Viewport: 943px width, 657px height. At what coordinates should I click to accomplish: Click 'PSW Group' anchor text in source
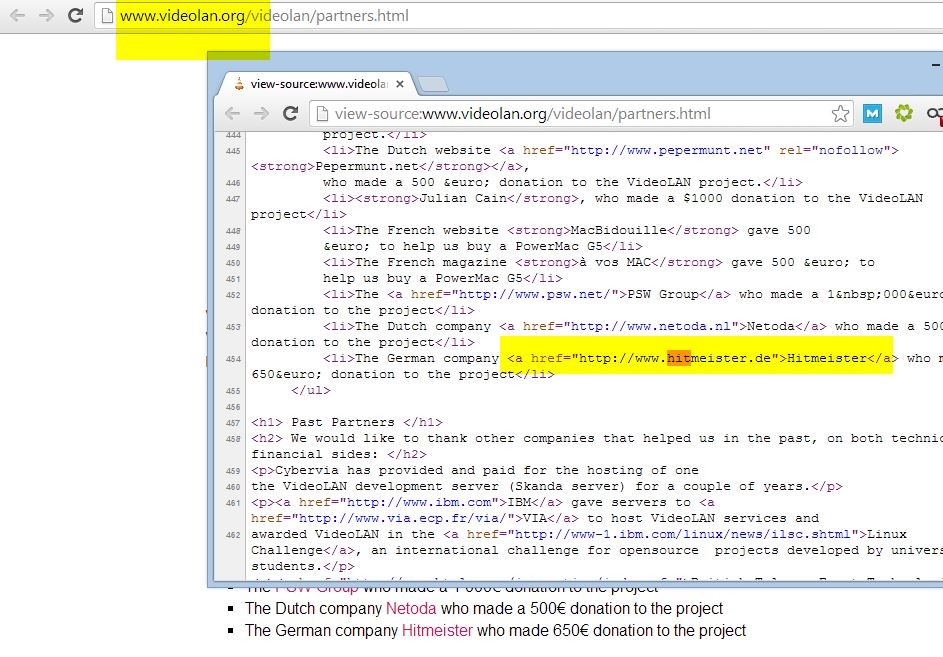(662, 294)
